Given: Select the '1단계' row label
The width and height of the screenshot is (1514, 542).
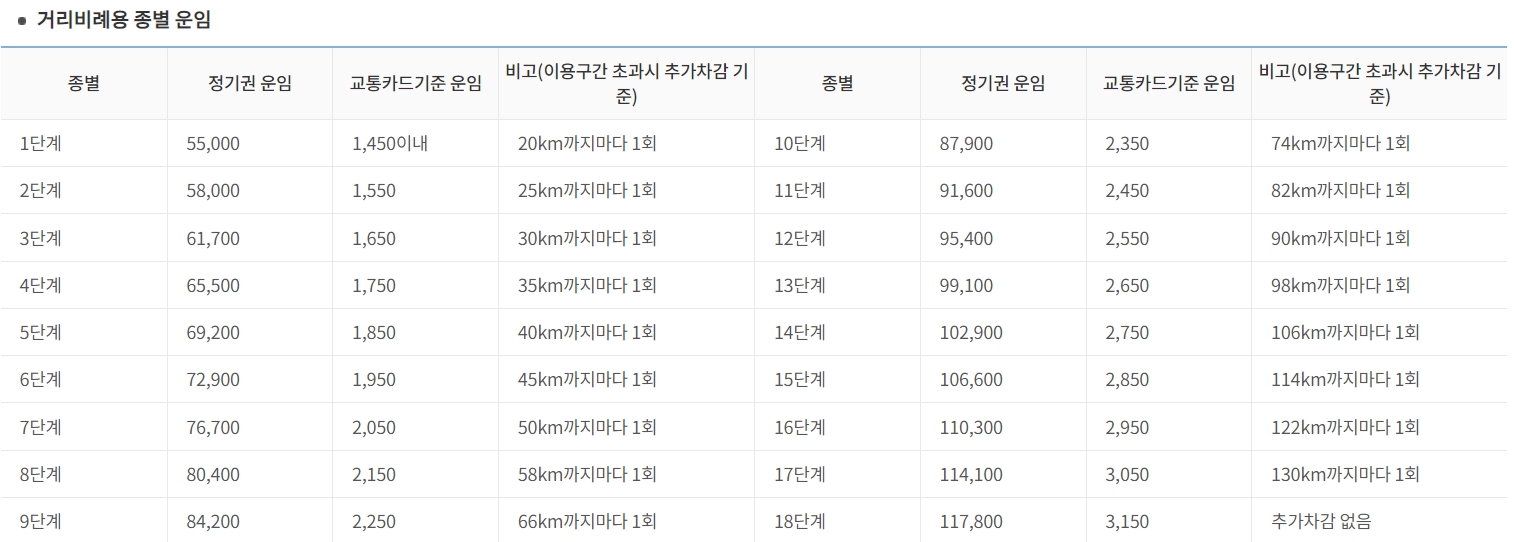Looking at the screenshot, I should coord(41,143).
